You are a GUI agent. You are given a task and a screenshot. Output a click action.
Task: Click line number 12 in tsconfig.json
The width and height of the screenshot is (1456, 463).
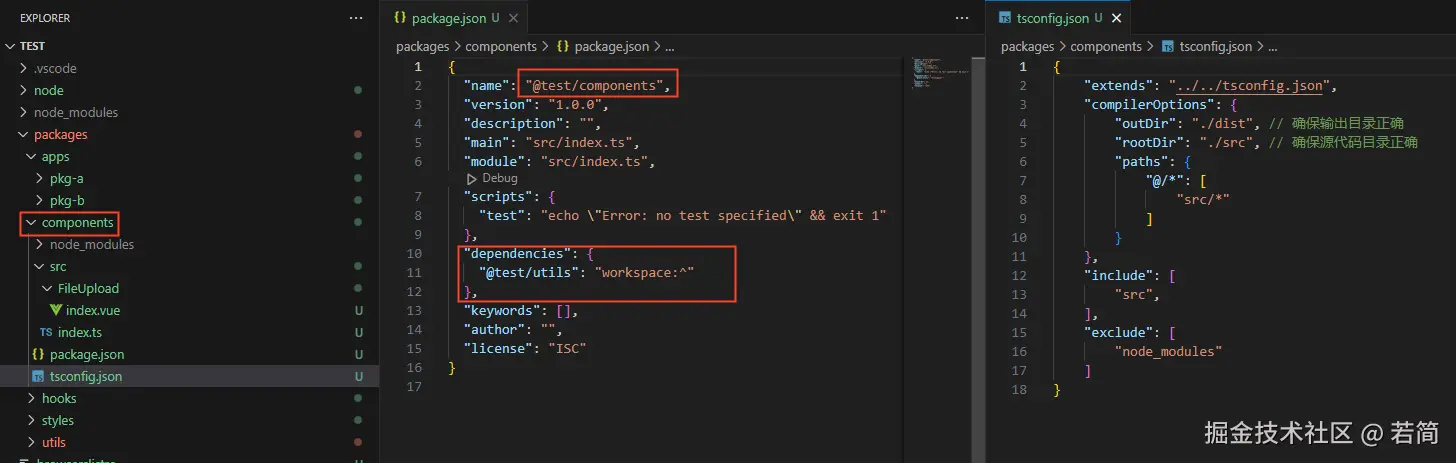coord(1020,275)
